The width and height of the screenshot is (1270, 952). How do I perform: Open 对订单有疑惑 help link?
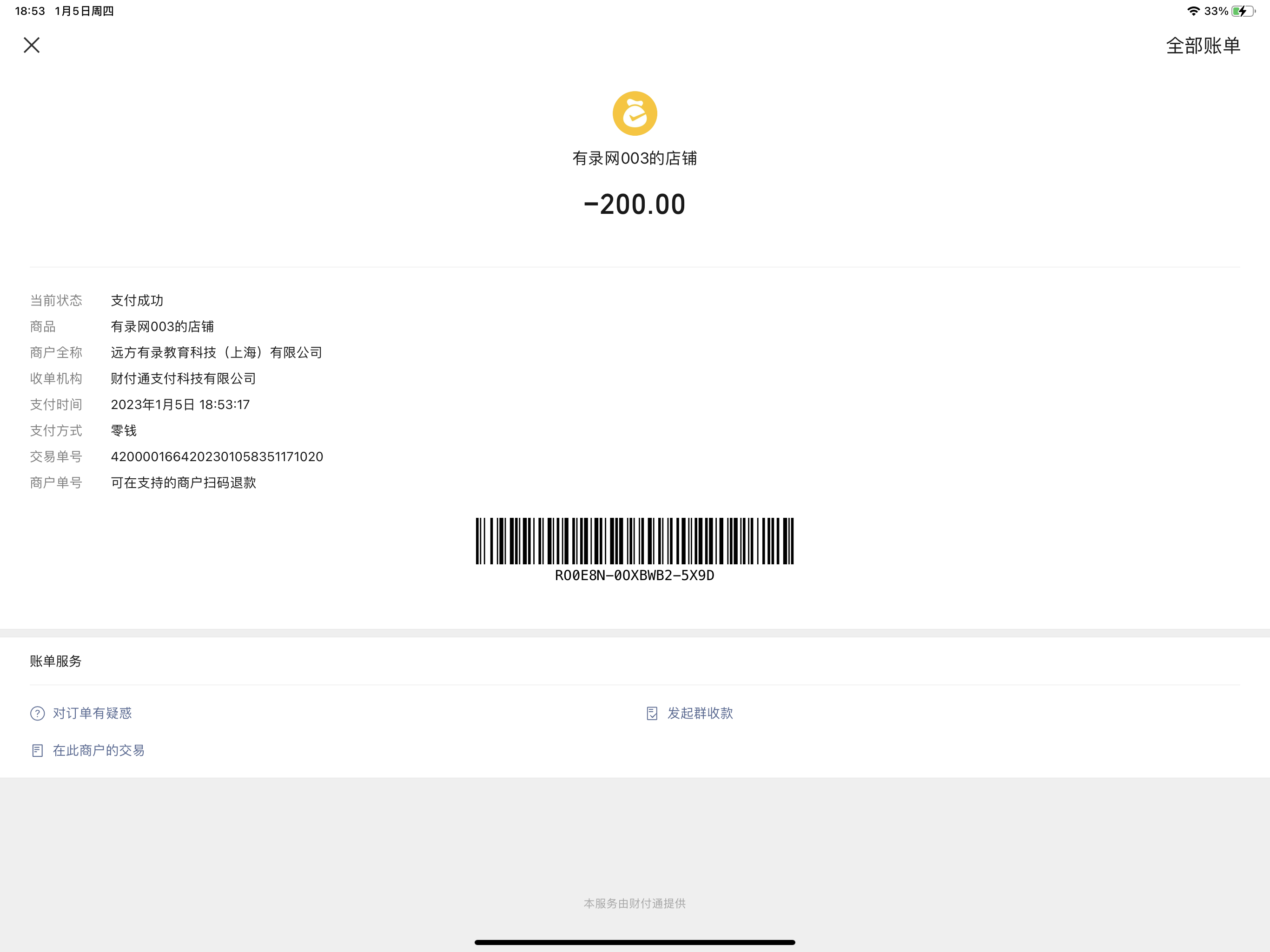[93, 713]
